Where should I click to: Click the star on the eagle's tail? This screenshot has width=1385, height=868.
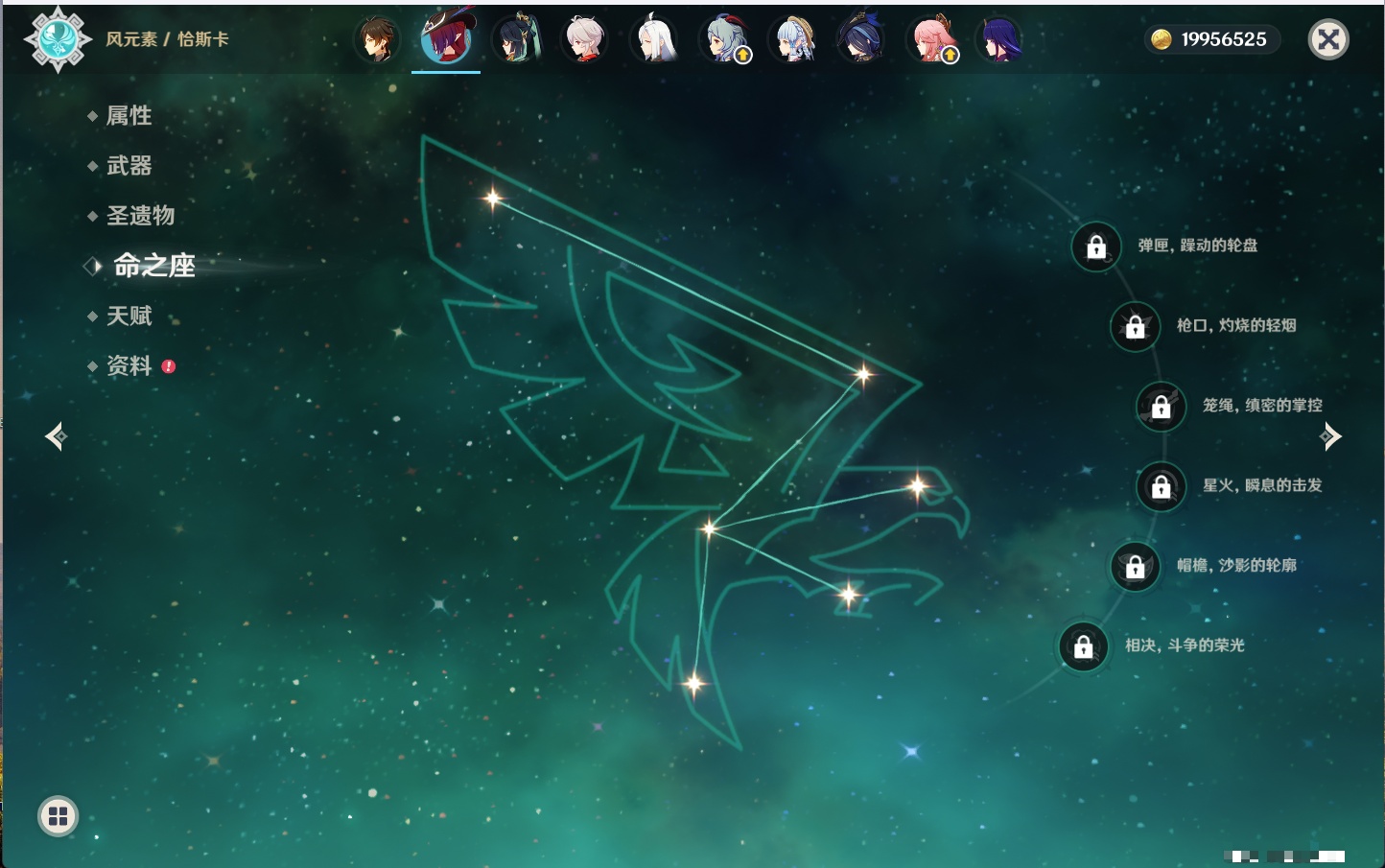pyautogui.click(x=694, y=684)
